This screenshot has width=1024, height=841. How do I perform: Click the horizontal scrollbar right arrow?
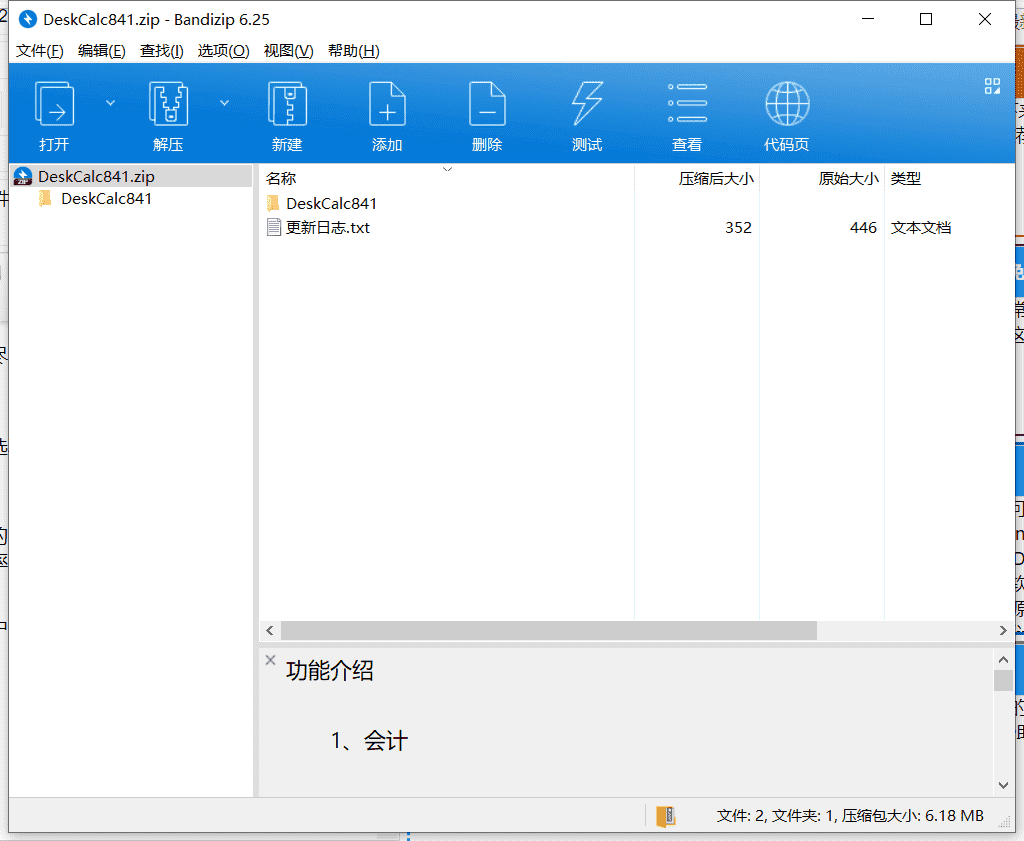(x=1003, y=631)
